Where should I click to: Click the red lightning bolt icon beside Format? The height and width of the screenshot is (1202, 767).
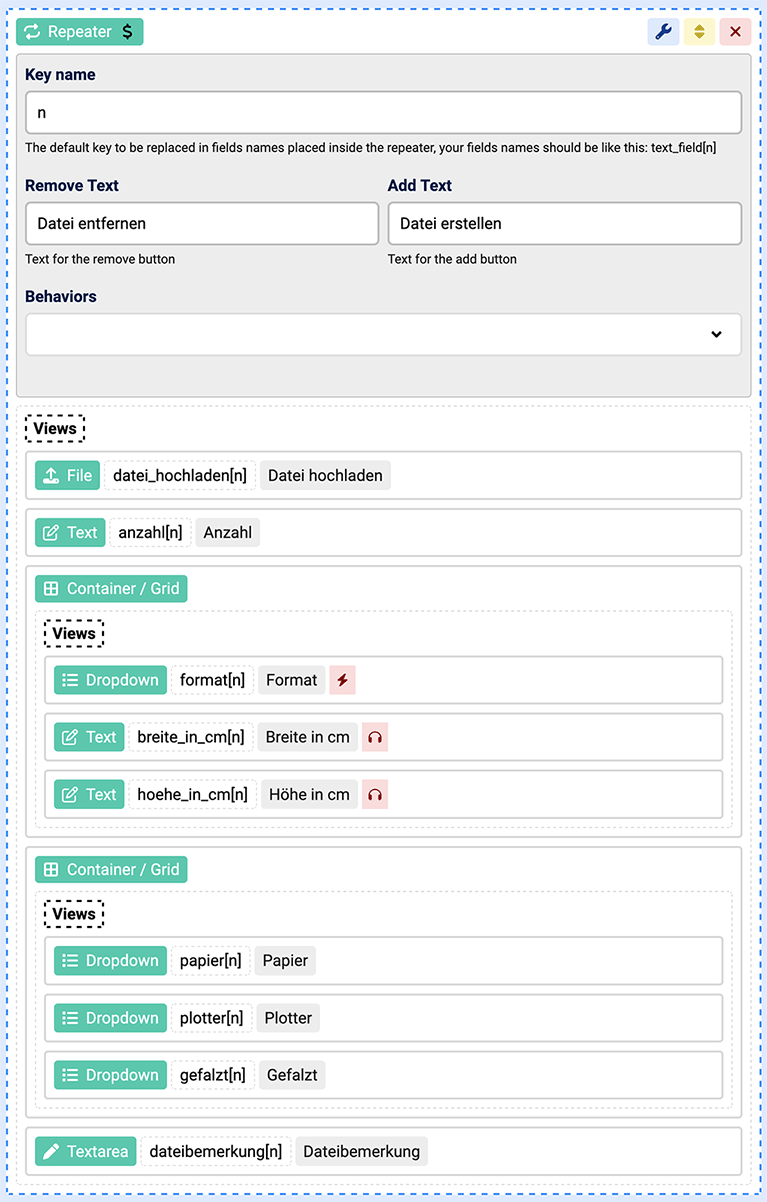pos(342,680)
